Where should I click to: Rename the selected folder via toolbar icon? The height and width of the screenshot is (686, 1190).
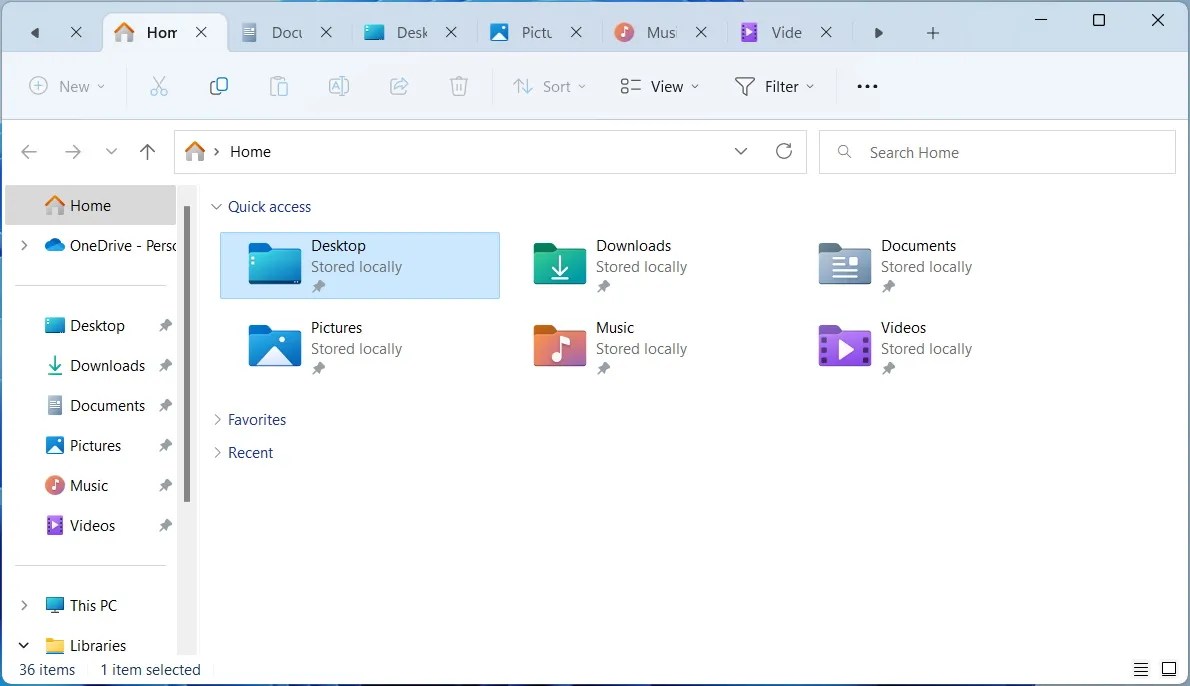pyautogui.click(x=338, y=86)
